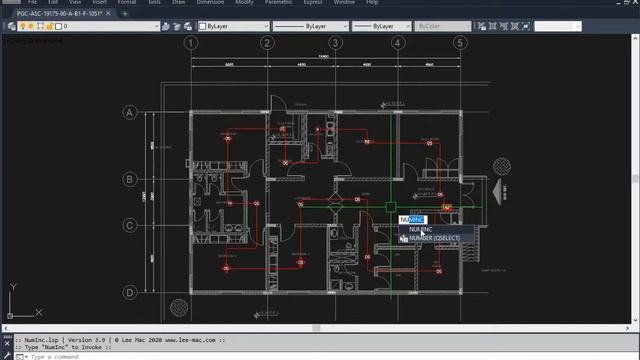Click the fifth viewport toolbar icon

coord(526,27)
